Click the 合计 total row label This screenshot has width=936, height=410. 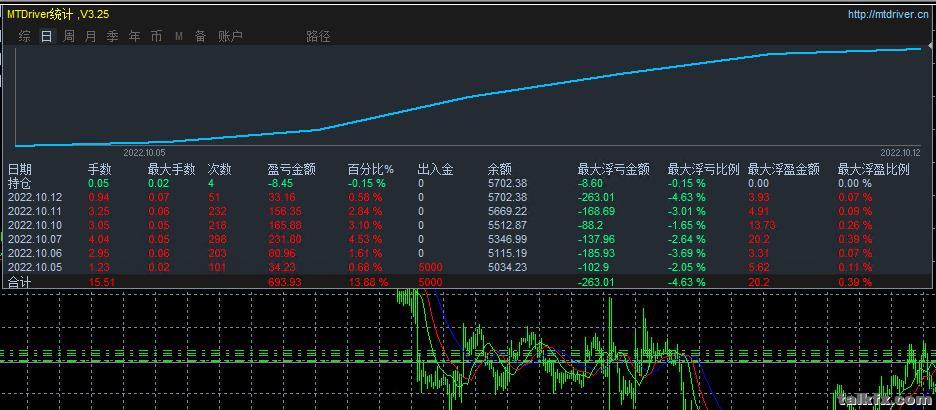20,283
